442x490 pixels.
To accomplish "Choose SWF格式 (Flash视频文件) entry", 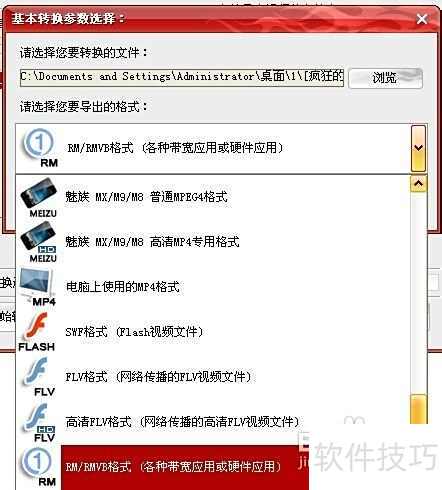I will coord(134,332).
